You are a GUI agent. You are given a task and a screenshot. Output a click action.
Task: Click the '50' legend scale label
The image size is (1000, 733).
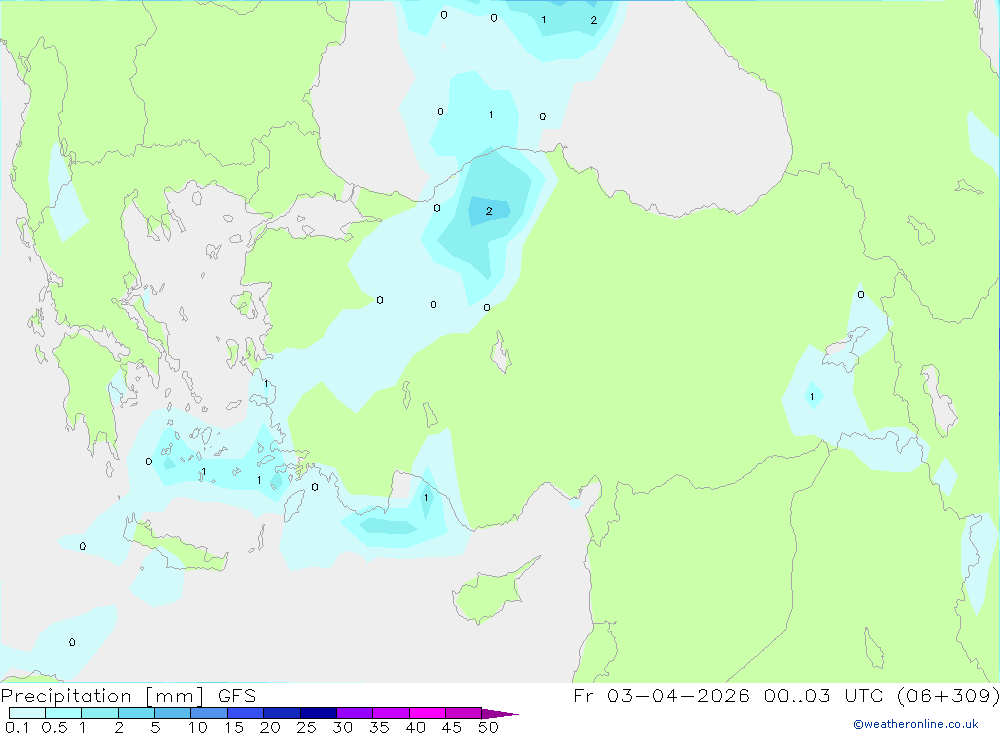pyautogui.click(x=488, y=727)
